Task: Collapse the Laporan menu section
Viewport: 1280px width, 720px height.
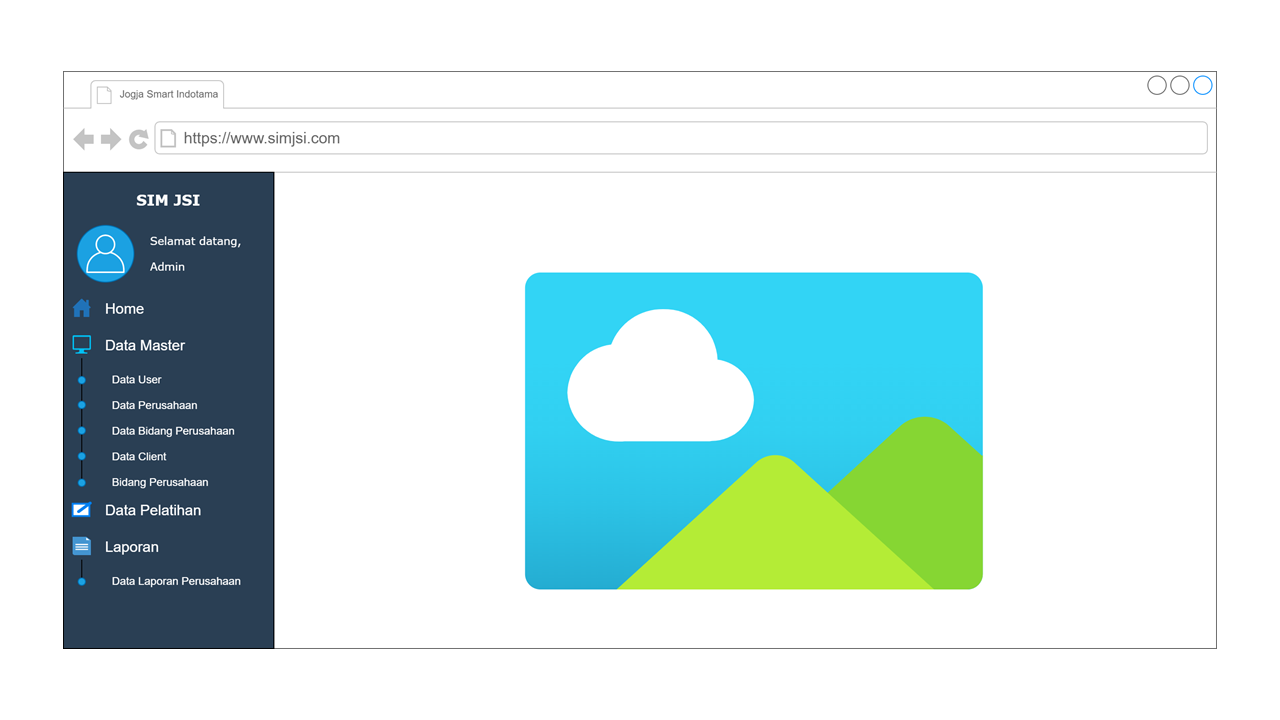Action: pos(132,548)
